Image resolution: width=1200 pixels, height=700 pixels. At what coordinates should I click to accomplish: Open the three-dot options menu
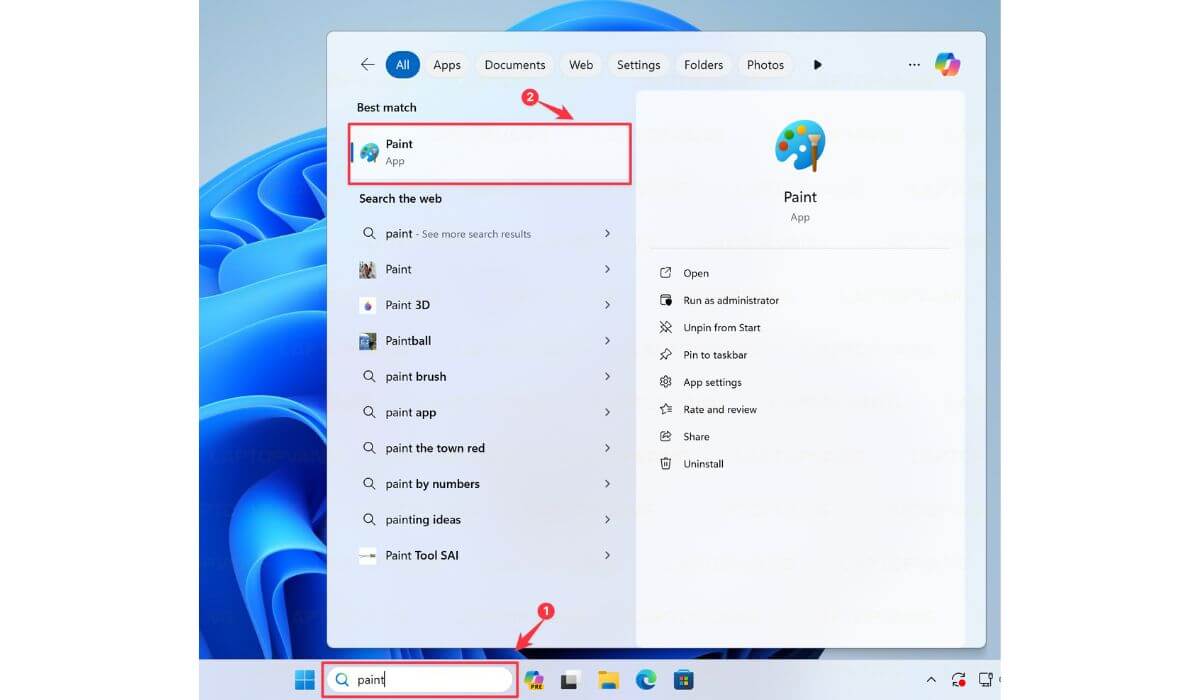click(x=914, y=65)
